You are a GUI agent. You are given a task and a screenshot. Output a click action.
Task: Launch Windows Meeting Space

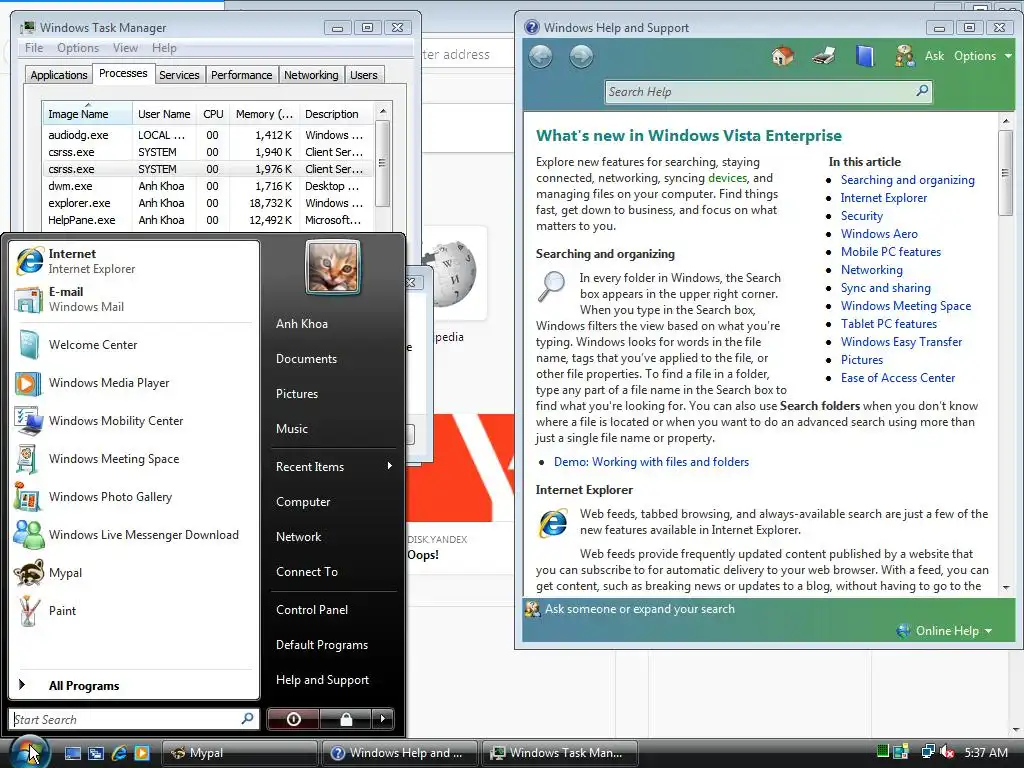(x=135, y=458)
